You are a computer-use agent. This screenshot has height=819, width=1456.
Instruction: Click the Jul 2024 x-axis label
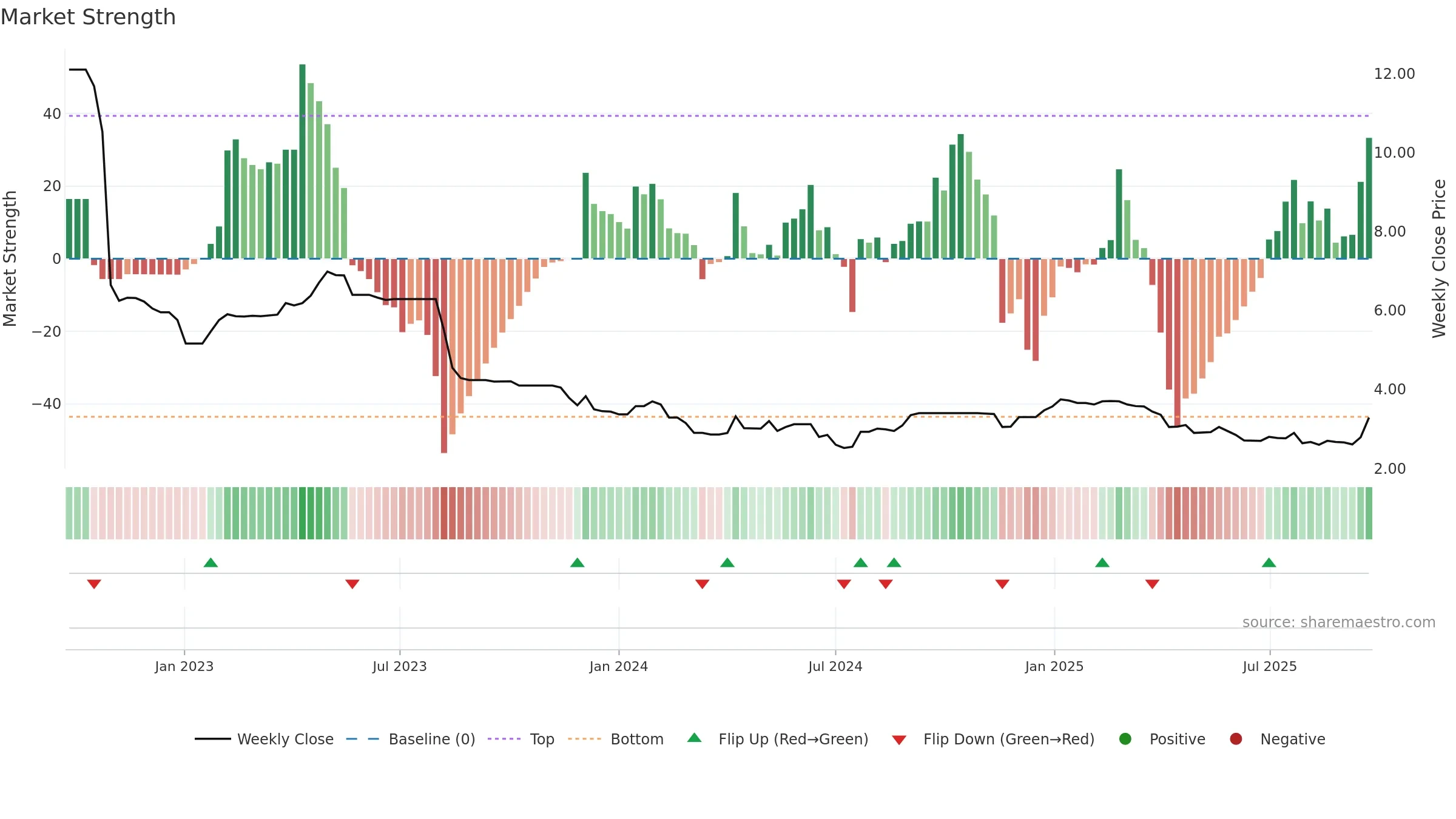[835, 666]
